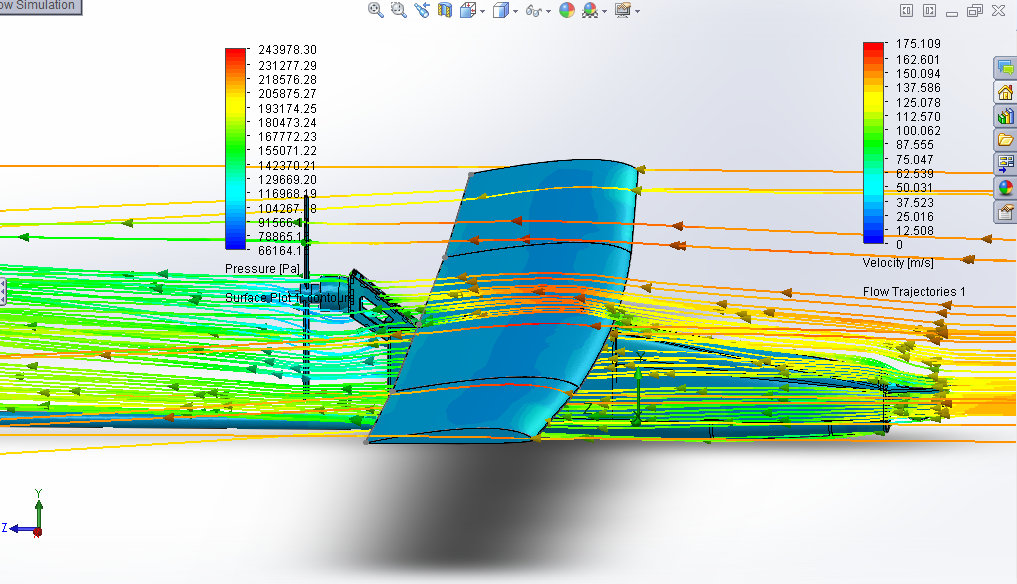Switch to the Flow Simulation tab
This screenshot has width=1017, height=584.
coord(40,6)
